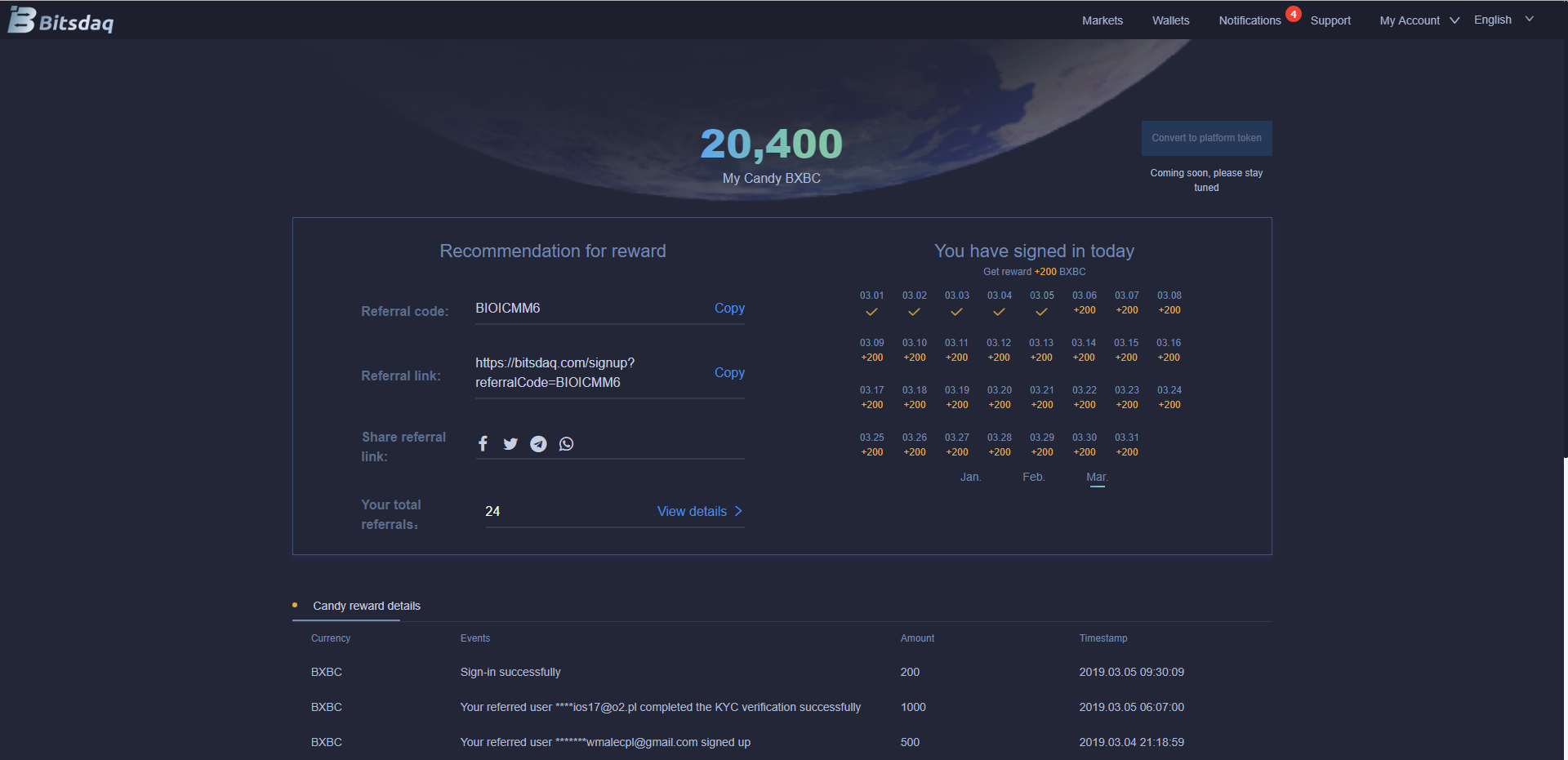Click the Coming soon, please stay tuned text
This screenshot has height=760, width=1568.
click(1206, 180)
